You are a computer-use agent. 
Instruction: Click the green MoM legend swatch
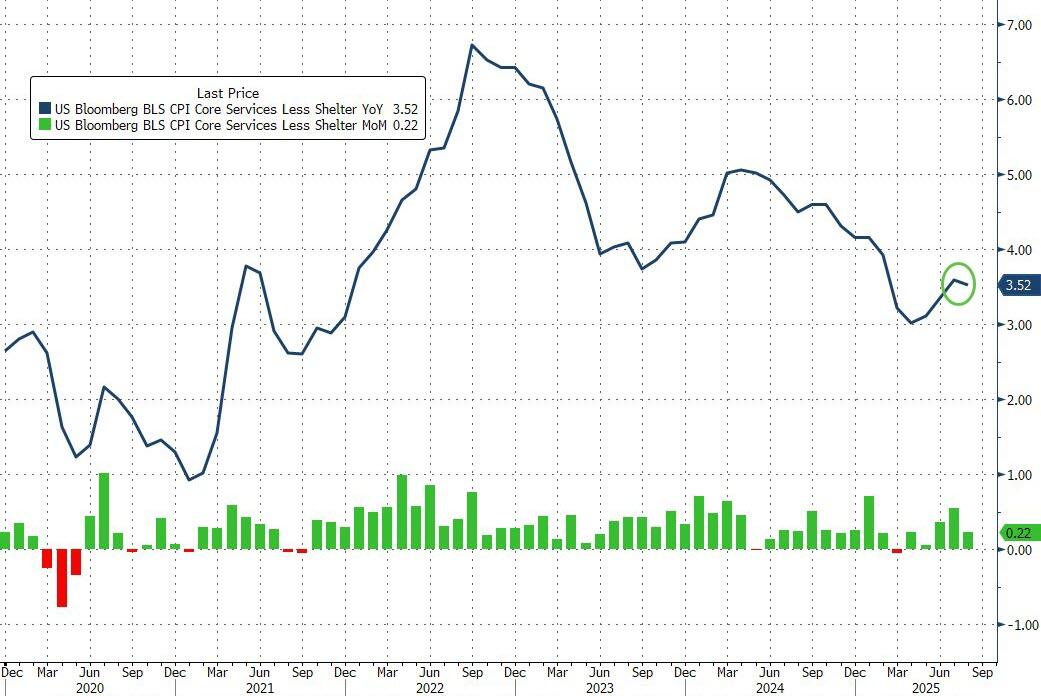click(x=44, y=125)
